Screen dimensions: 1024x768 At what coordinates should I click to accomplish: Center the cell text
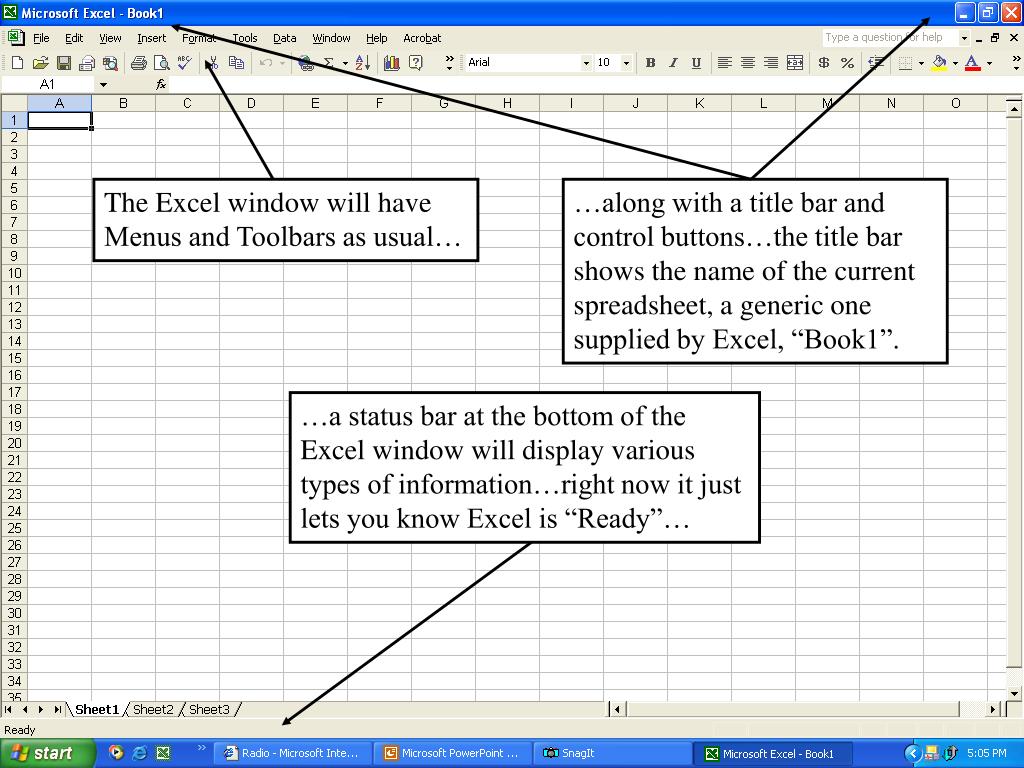pyautogui.click(x=748, y=63)
